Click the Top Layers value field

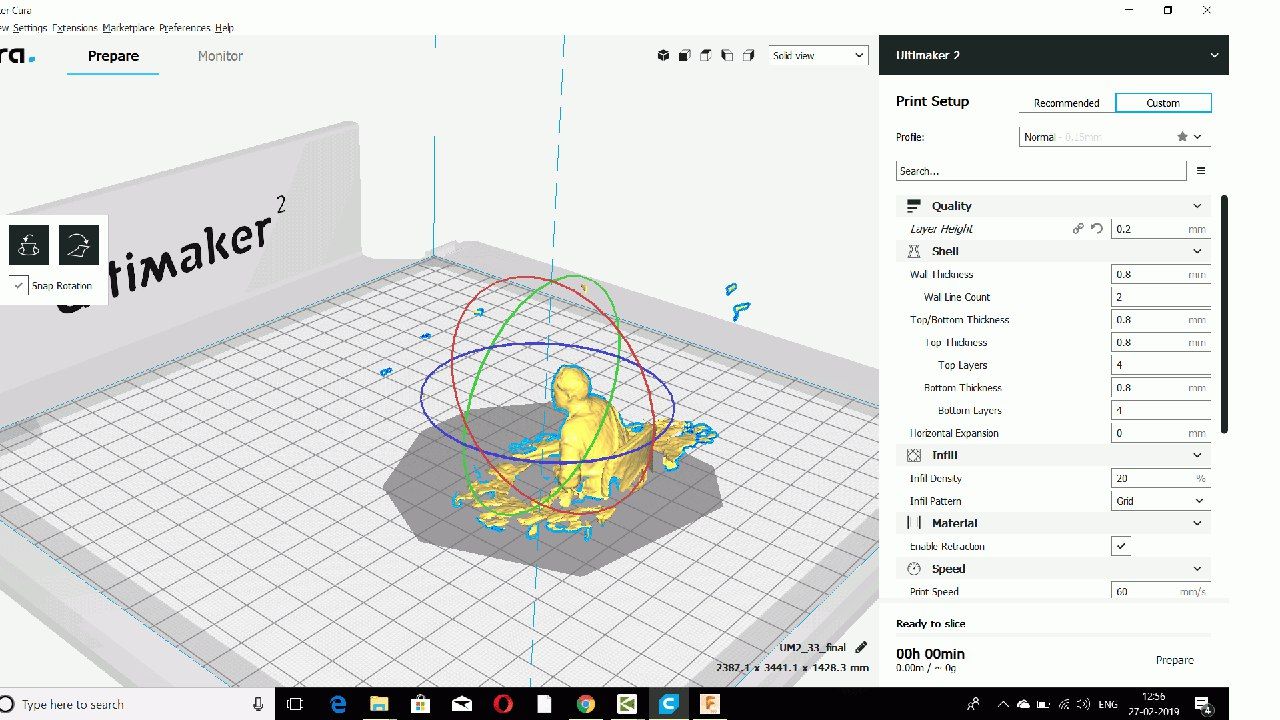click(1161, 365)
